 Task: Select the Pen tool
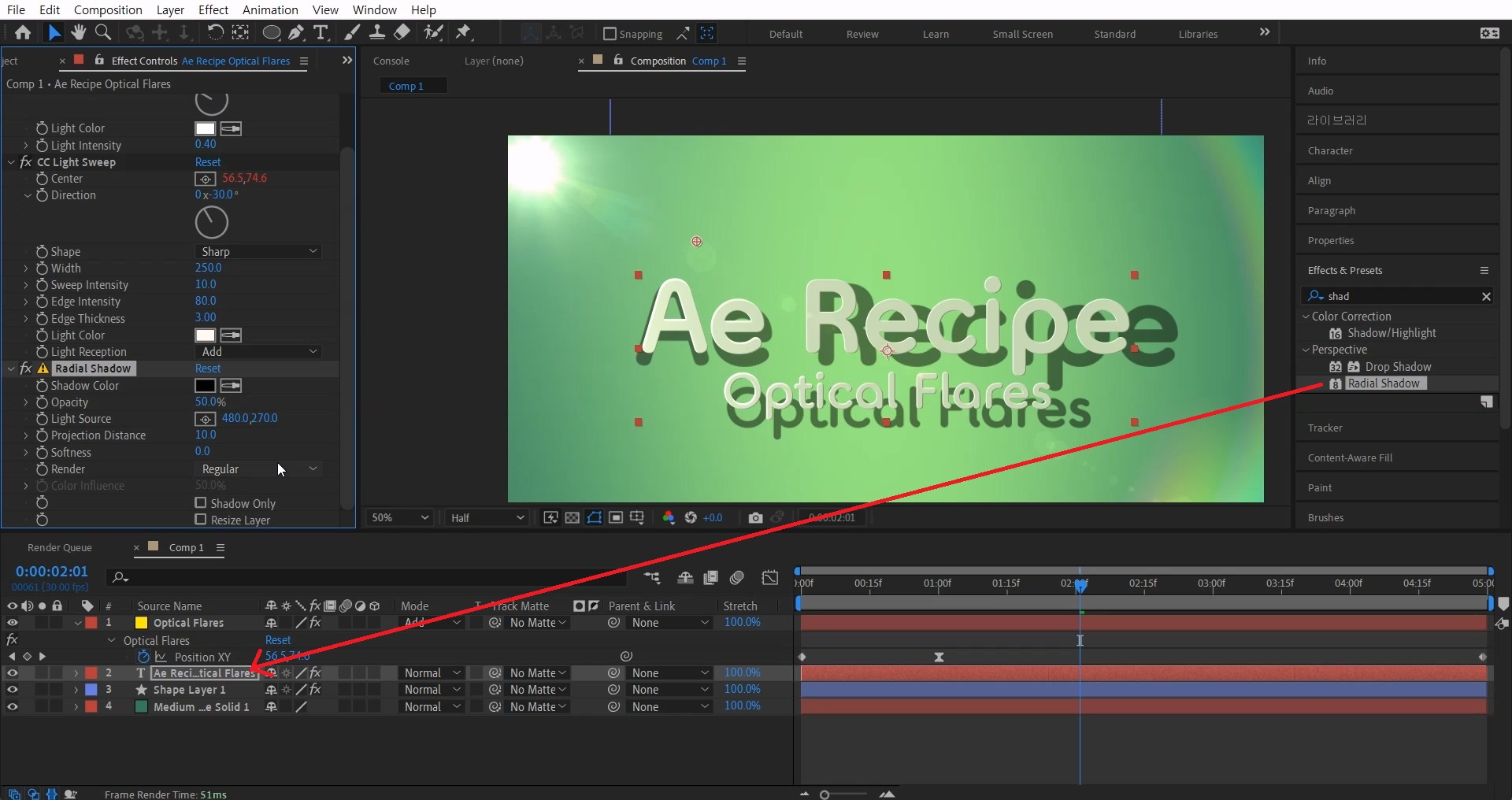coord(296,32)
